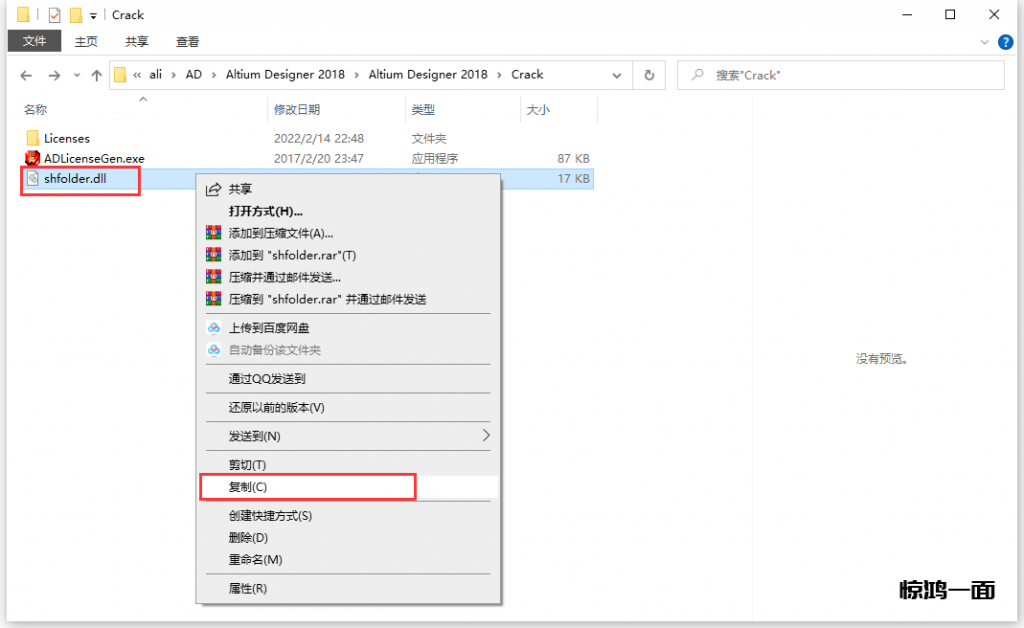Click the ADLicenseGen.exe application icon
1024x628 pixels.
click(x=32, y=158)
